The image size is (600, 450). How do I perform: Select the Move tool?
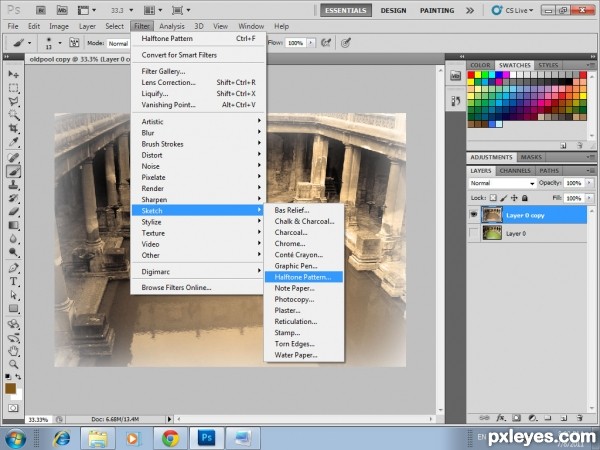(x=13, y=74)
